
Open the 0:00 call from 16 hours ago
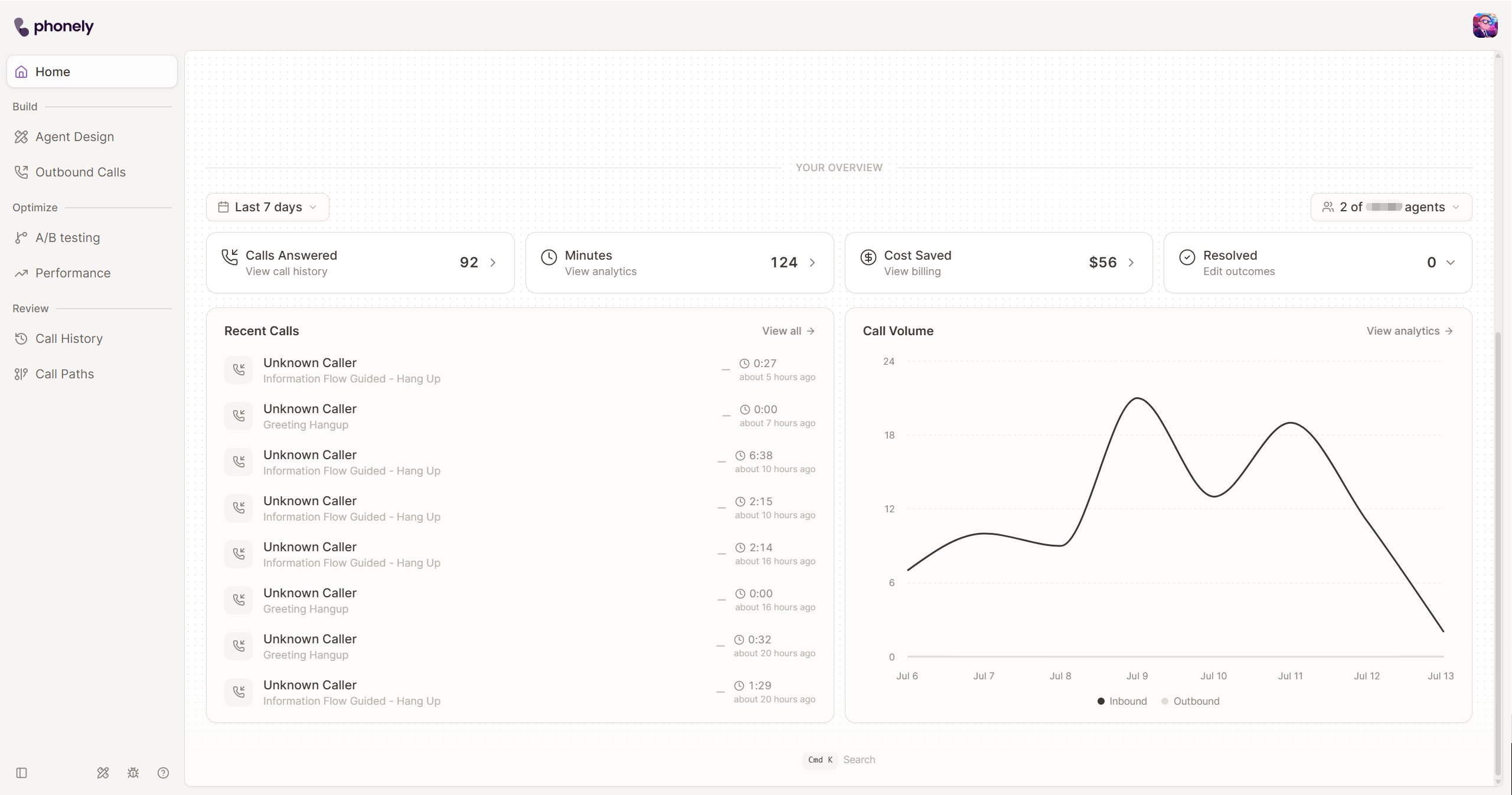point(520,600)
